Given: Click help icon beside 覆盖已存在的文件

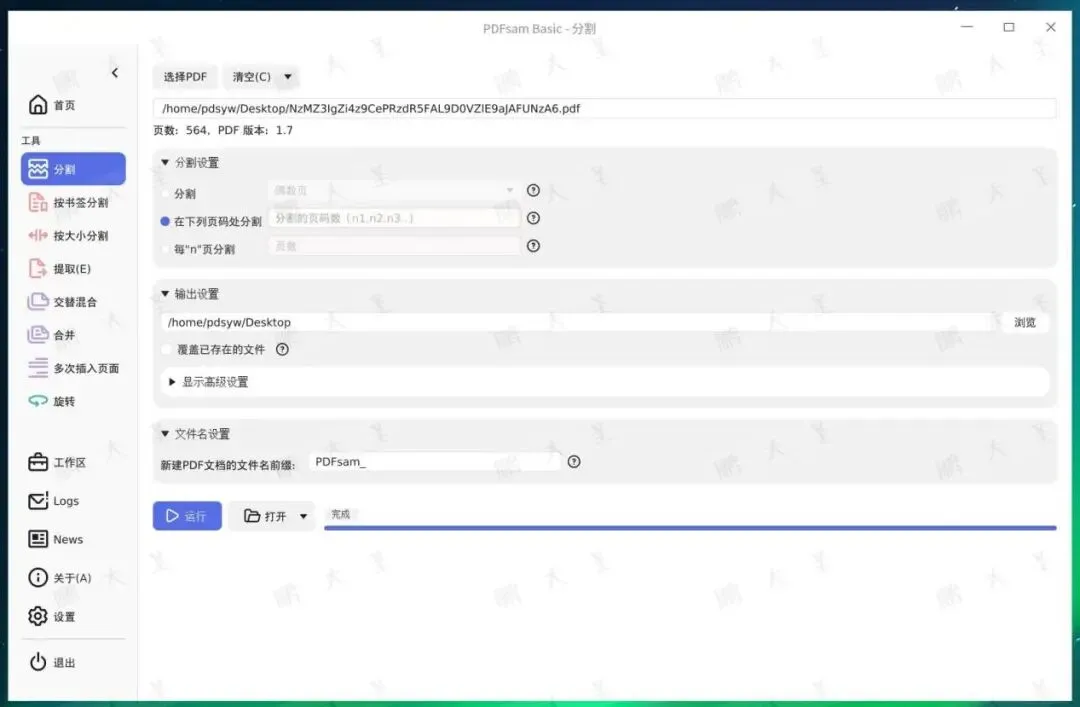Looking at the screenshot, I should 282,349.
